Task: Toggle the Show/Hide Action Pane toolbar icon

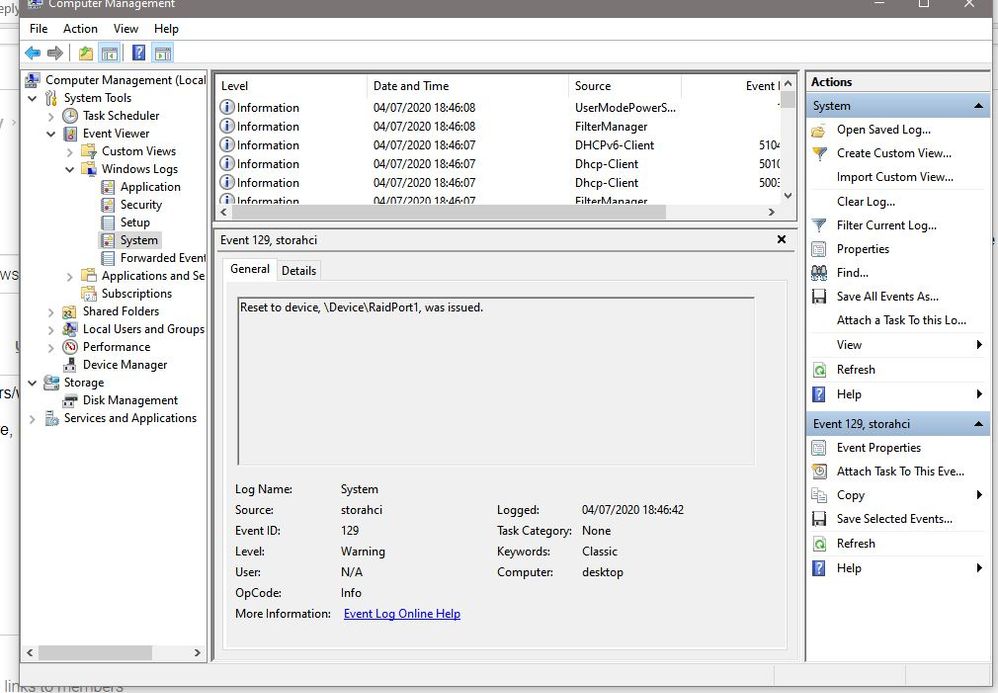Action: pyautogui.click(x=163, y=53)
